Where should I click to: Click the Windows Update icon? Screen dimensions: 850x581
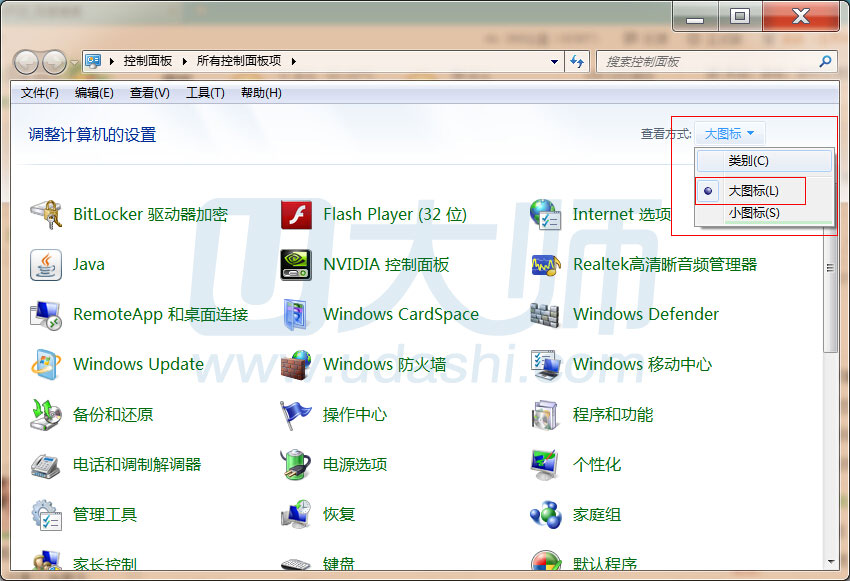click(x=46, y=364)
